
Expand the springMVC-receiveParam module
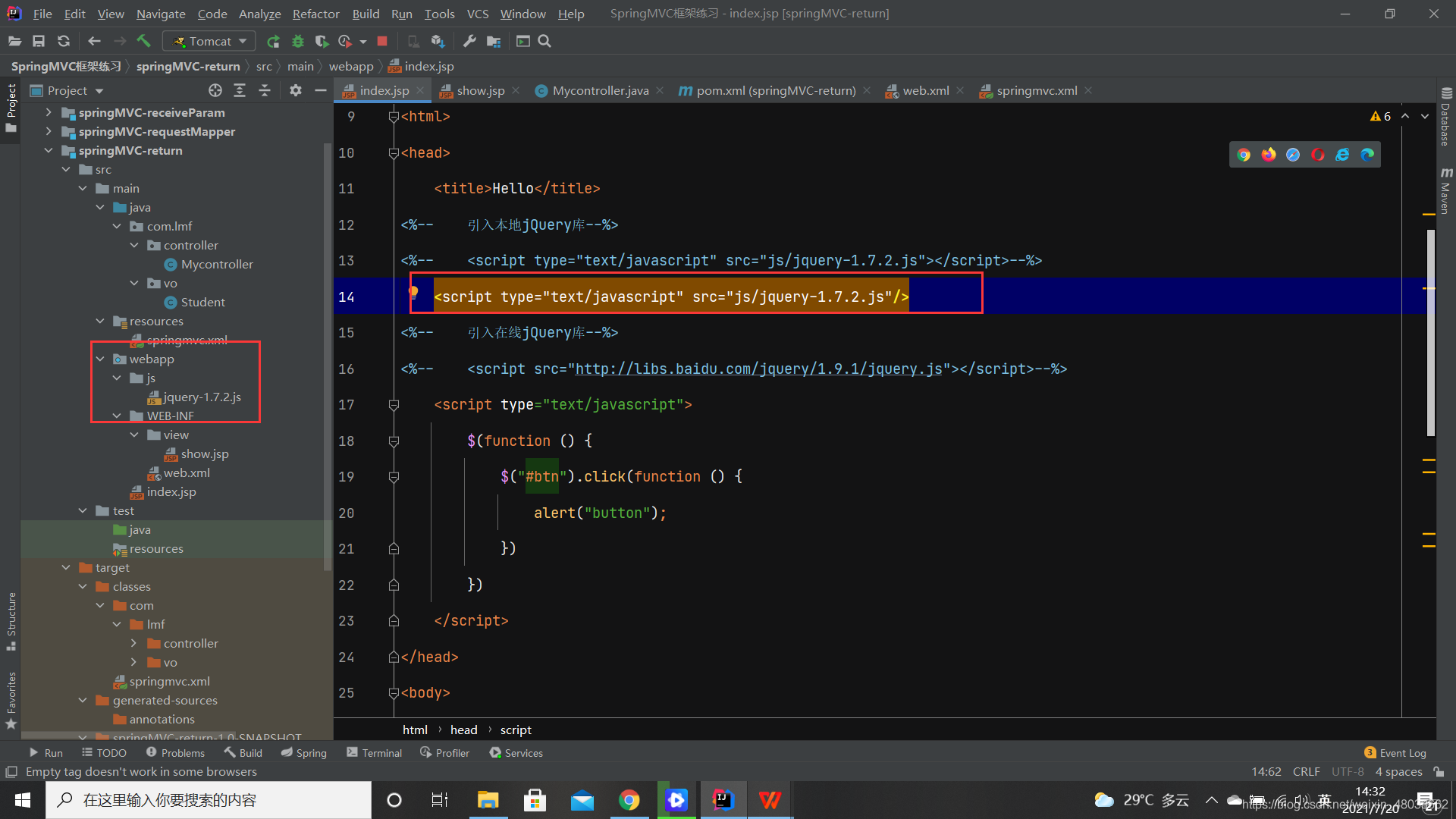coord(49,112)
